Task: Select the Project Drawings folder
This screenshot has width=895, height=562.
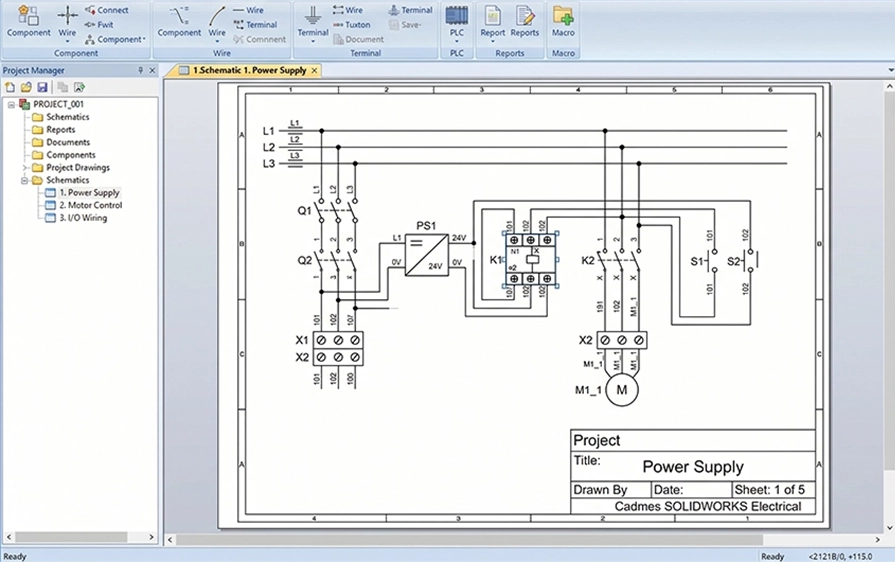Action: pyautogui.click(x=78, y=167)
